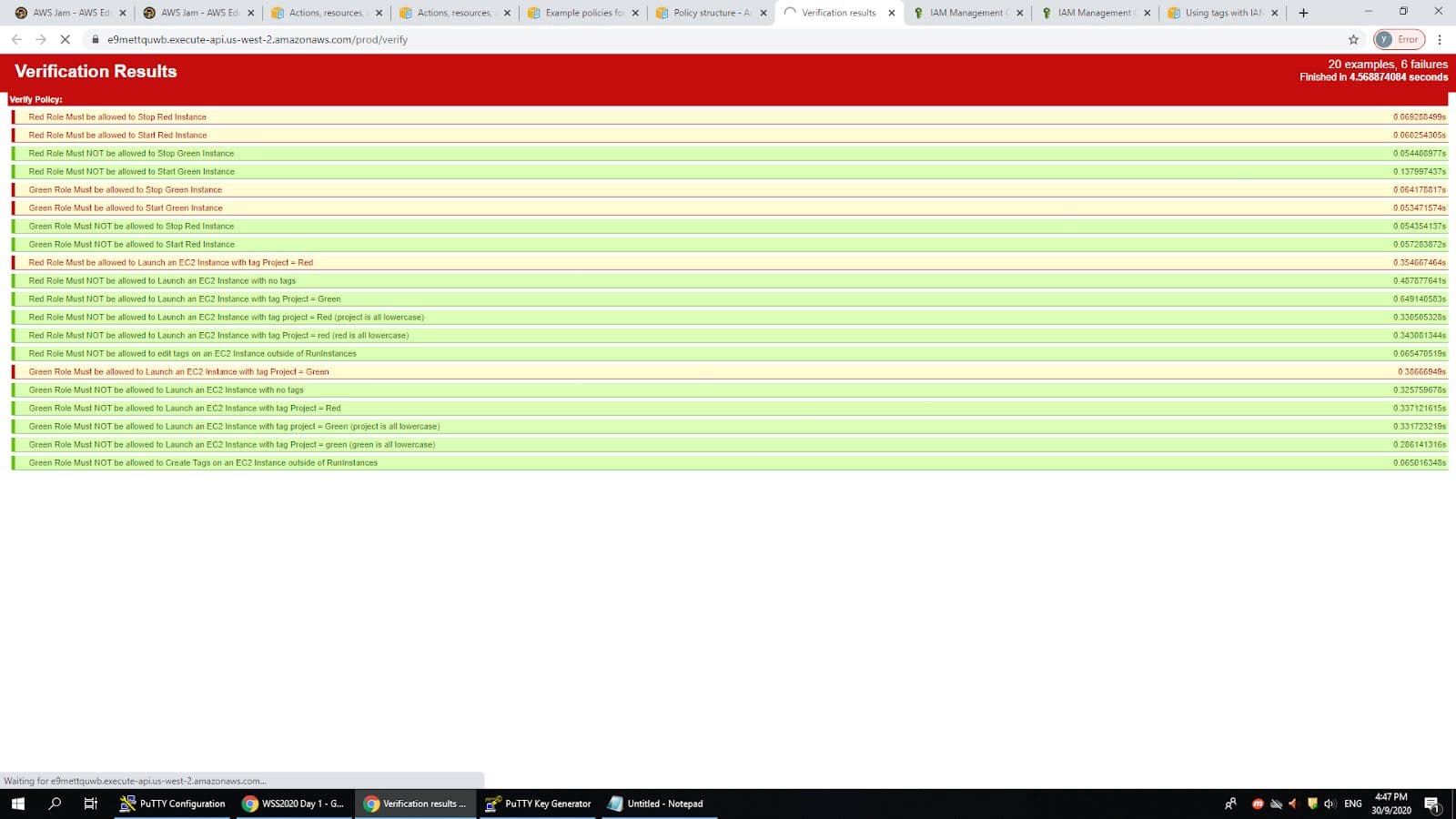Image resolution: width=1456 pixels, height=819 pixels.
Task: Switch to the Policy structure tab
Action: [703, 13]
